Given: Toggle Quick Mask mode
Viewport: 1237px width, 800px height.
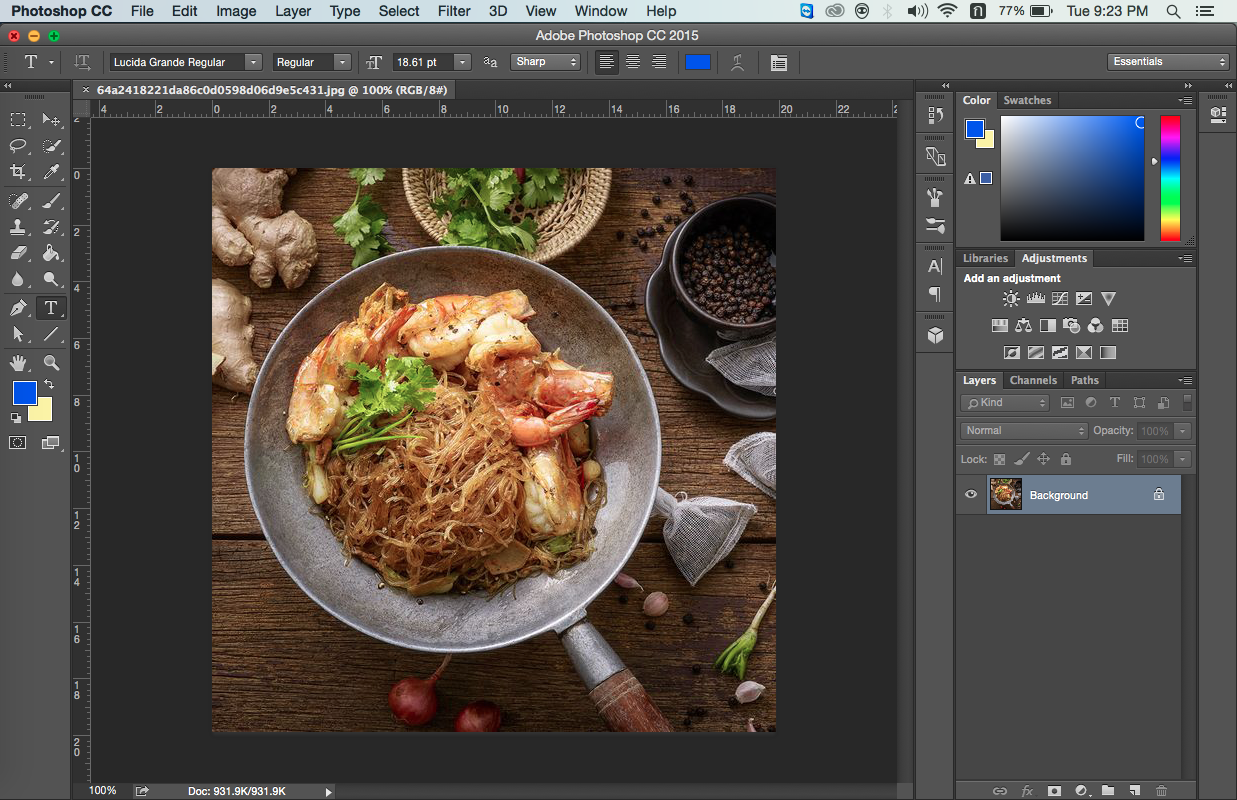Looking at the screenshot, I should [x=18, y=442].
